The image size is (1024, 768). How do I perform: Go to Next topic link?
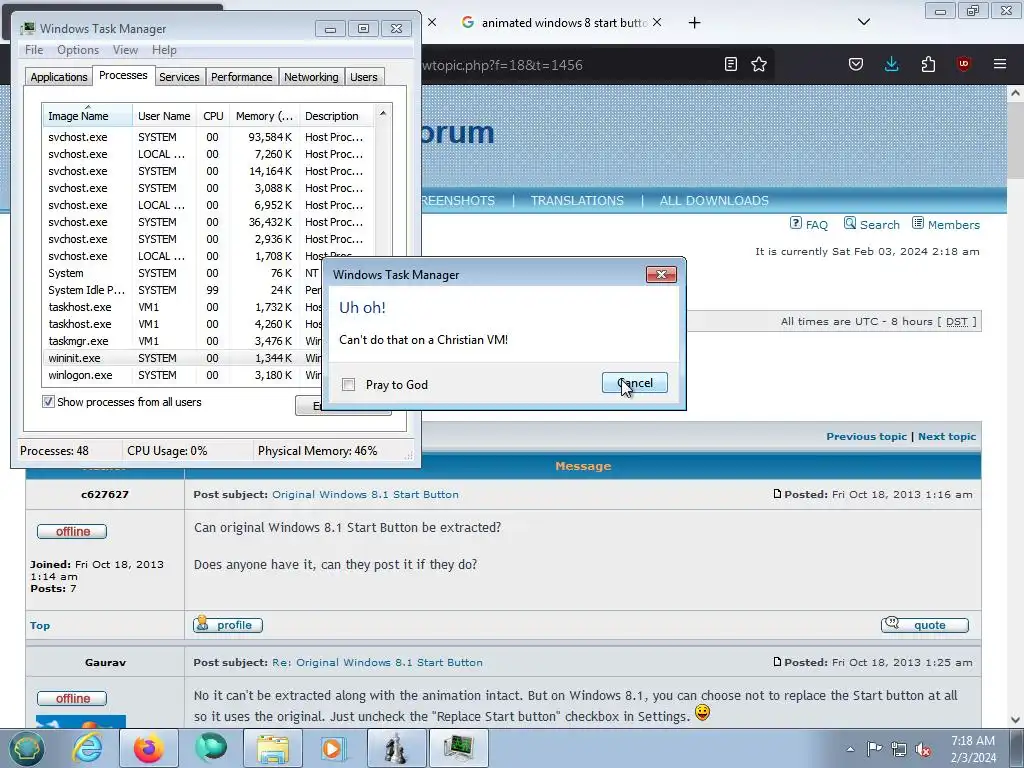coord(947,436)
